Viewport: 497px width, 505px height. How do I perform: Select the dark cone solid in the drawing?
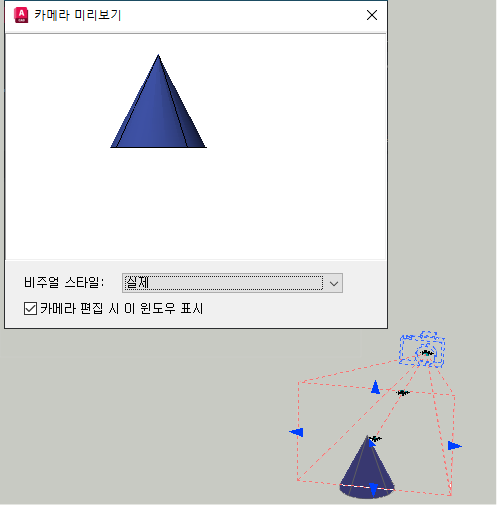tap(366, 470)
